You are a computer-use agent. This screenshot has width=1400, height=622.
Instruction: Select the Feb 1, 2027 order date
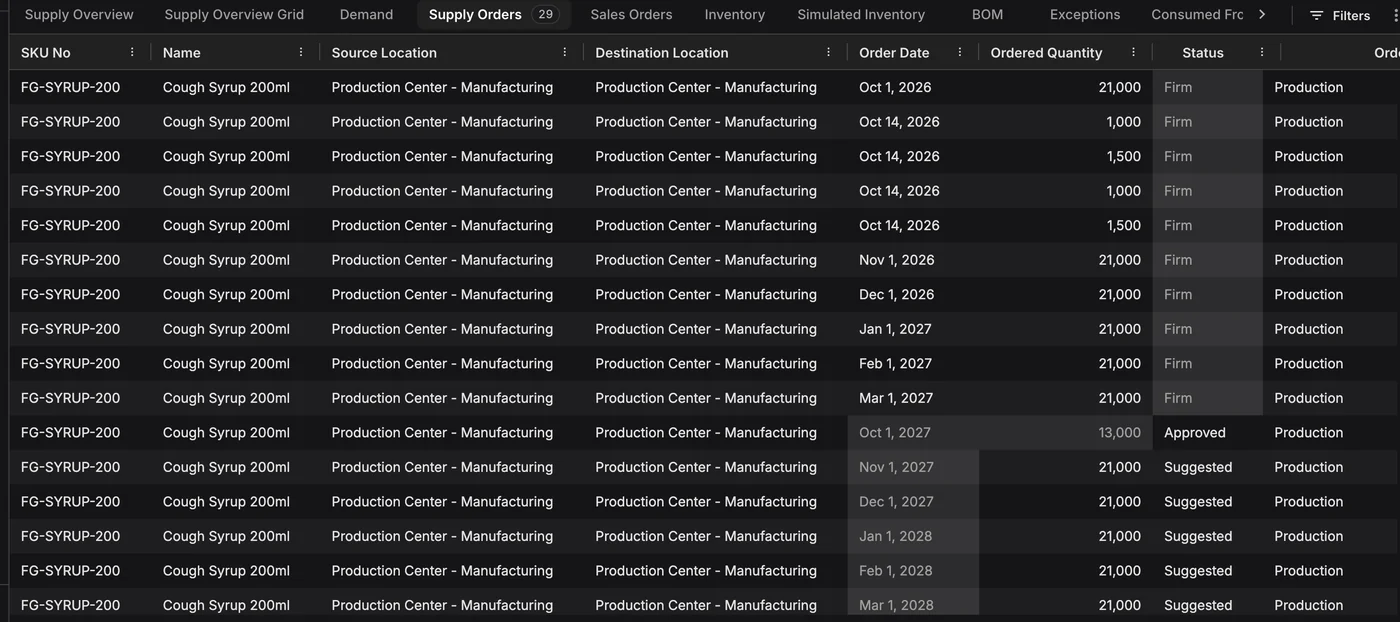coord(913,363)
